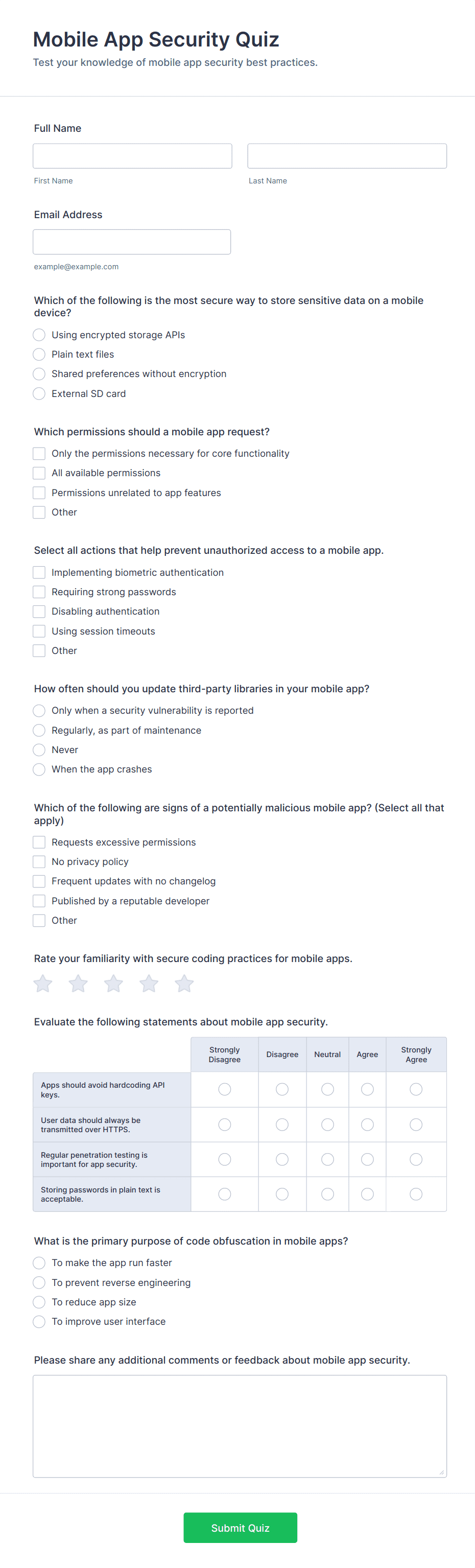The height and width of the screenshot is (1568, 475).
Task: Choose the fourth star rating
Action: [x=149, y=983]
